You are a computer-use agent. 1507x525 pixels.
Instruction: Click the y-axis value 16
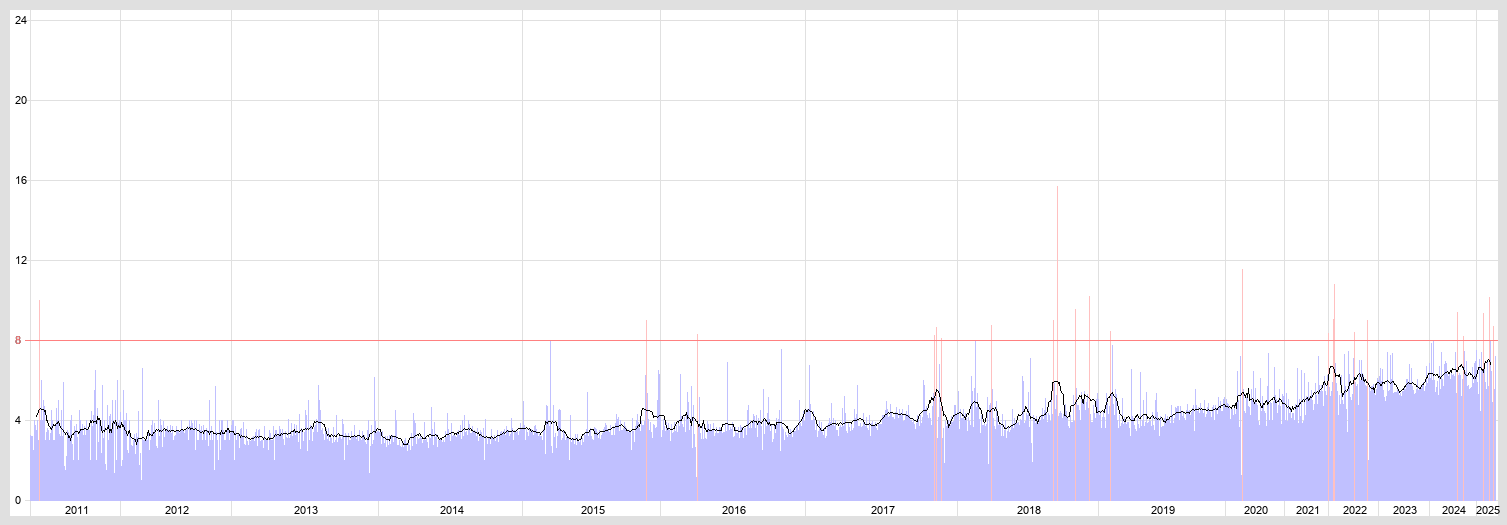point(21,180)
